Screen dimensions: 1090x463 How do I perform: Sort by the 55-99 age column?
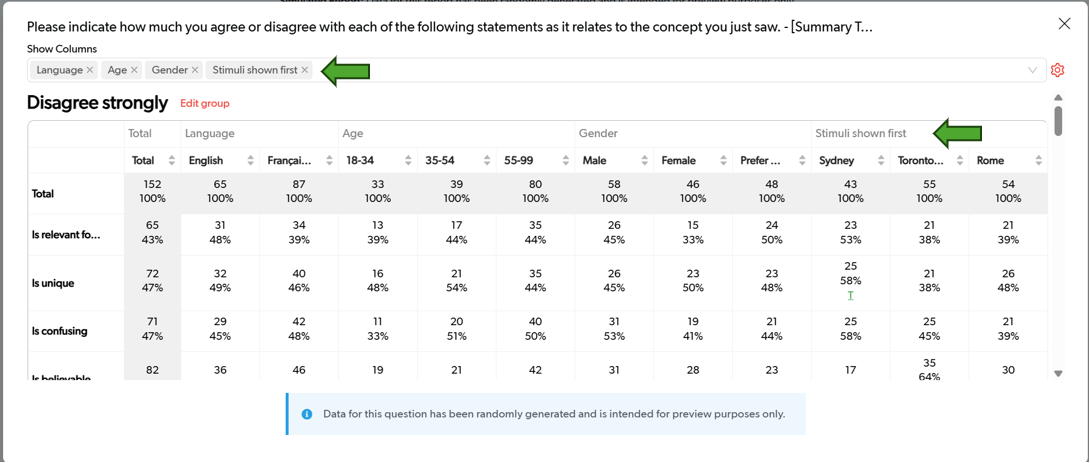coord(566,161)
